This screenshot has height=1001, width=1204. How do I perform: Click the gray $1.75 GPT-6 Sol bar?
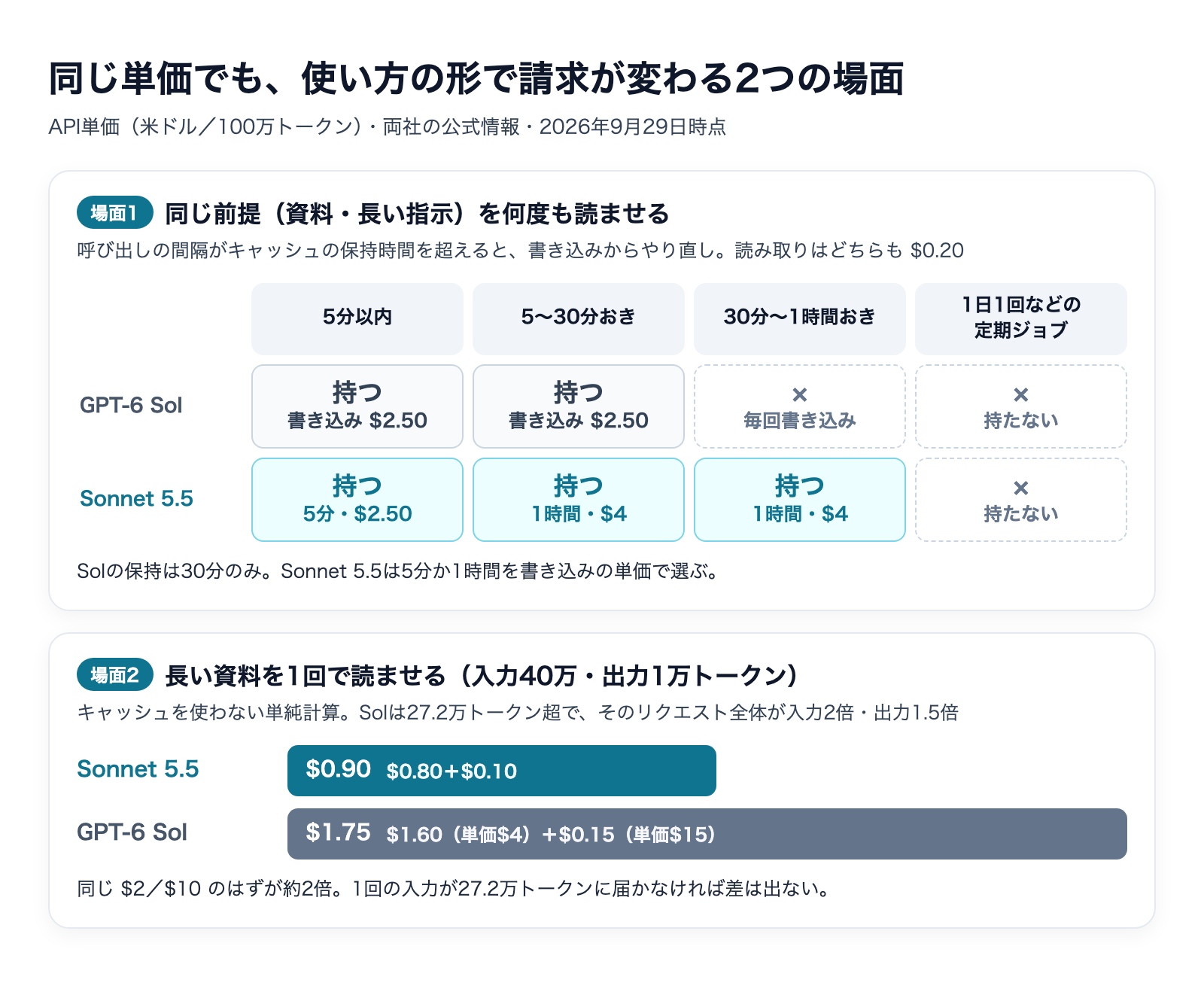[x=707, y=834]
